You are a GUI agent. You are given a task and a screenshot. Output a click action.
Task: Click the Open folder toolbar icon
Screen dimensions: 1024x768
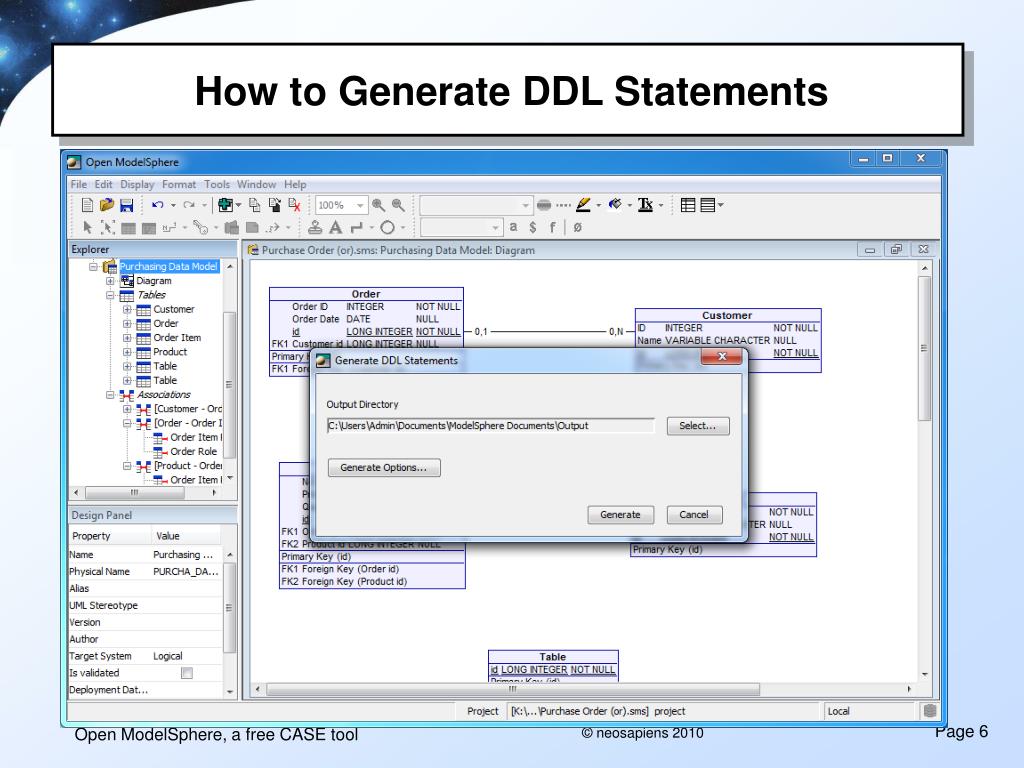click(106, 205)
